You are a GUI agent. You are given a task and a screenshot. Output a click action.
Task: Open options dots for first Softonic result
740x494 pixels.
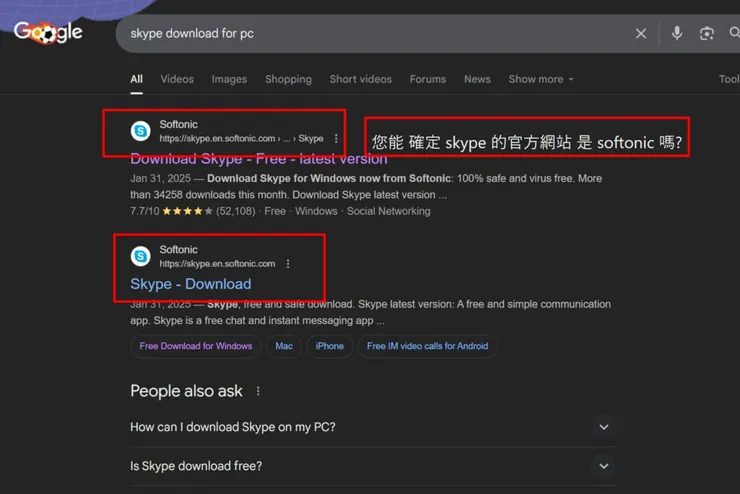coord(336,138)
